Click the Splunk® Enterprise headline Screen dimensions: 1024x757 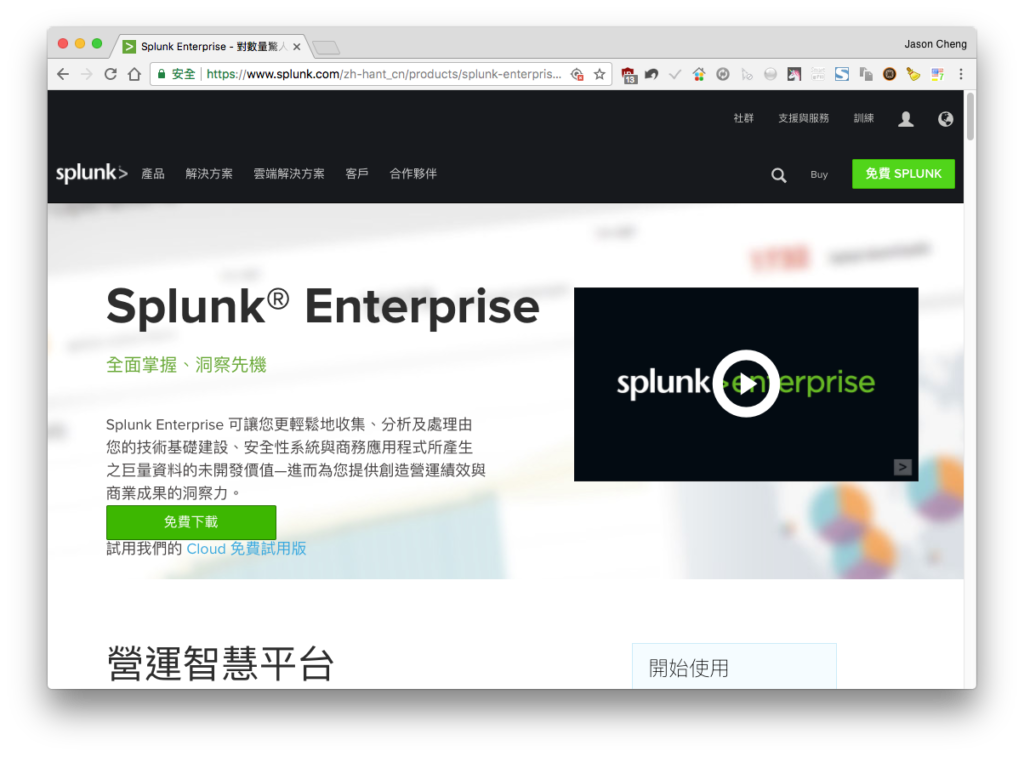click(323, 306)
